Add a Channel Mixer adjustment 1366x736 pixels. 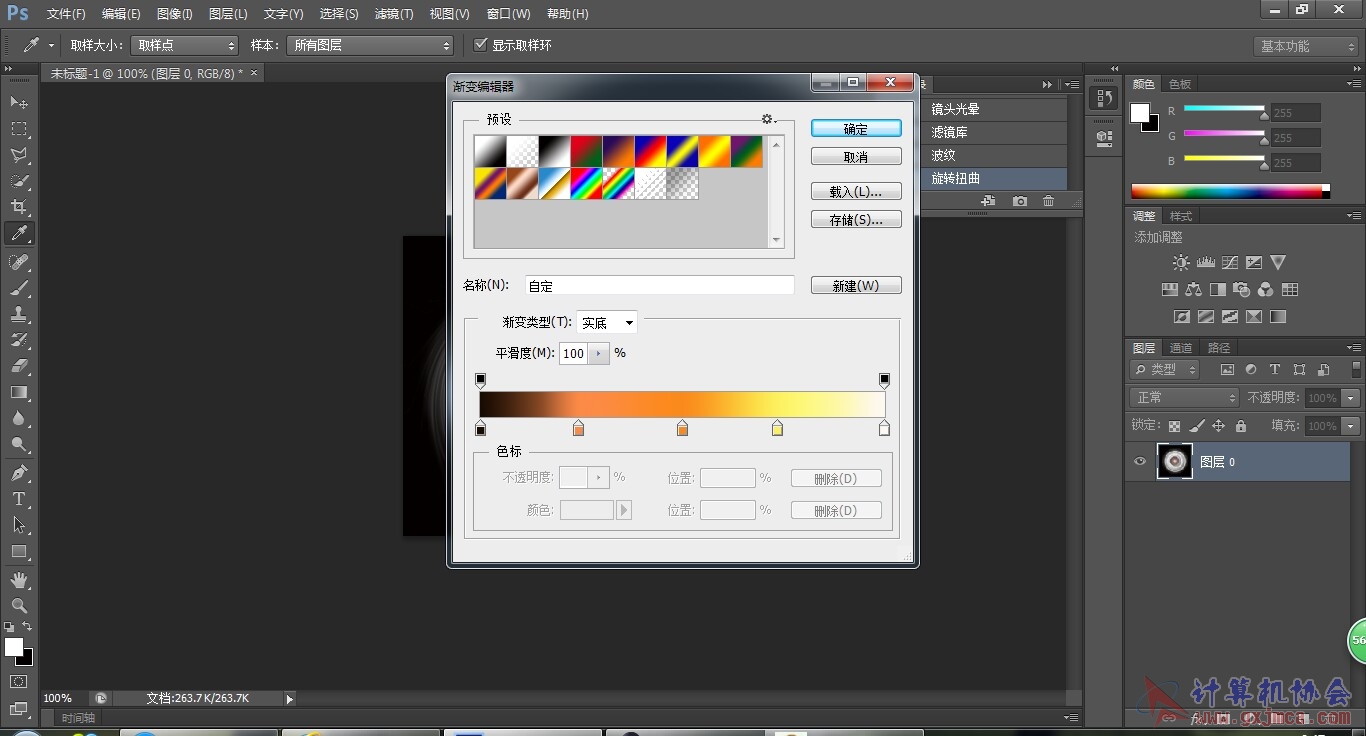(1266, 290)
